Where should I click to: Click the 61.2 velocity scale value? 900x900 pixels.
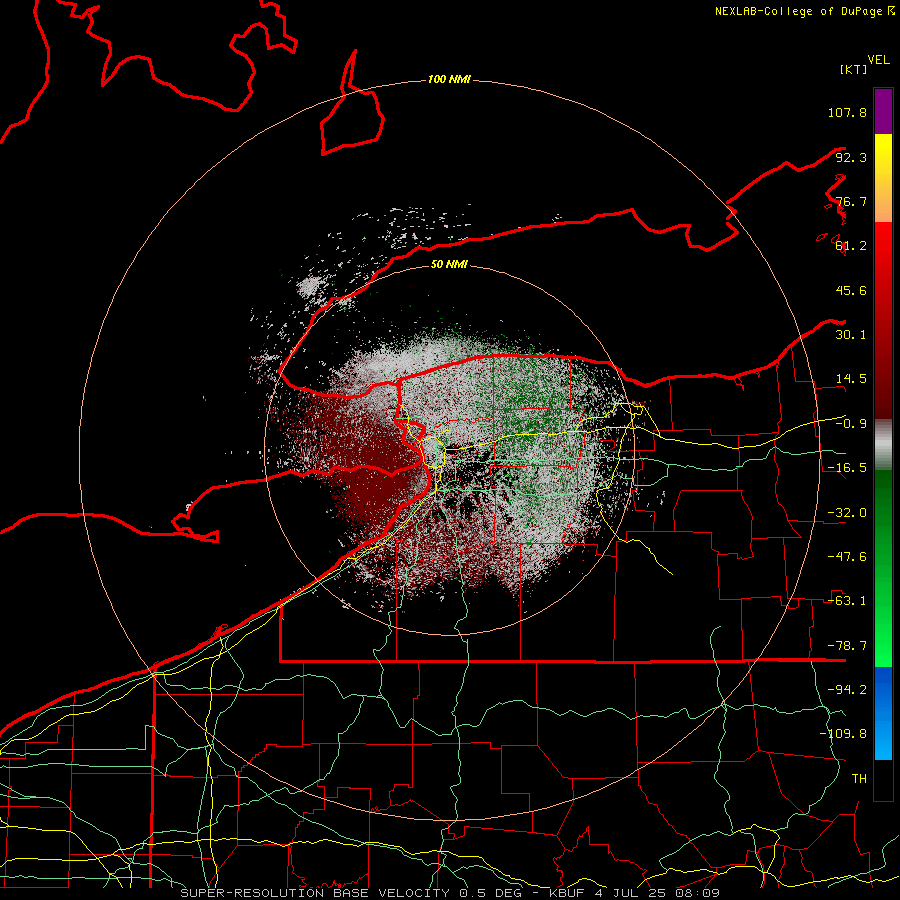coord(851,246)
